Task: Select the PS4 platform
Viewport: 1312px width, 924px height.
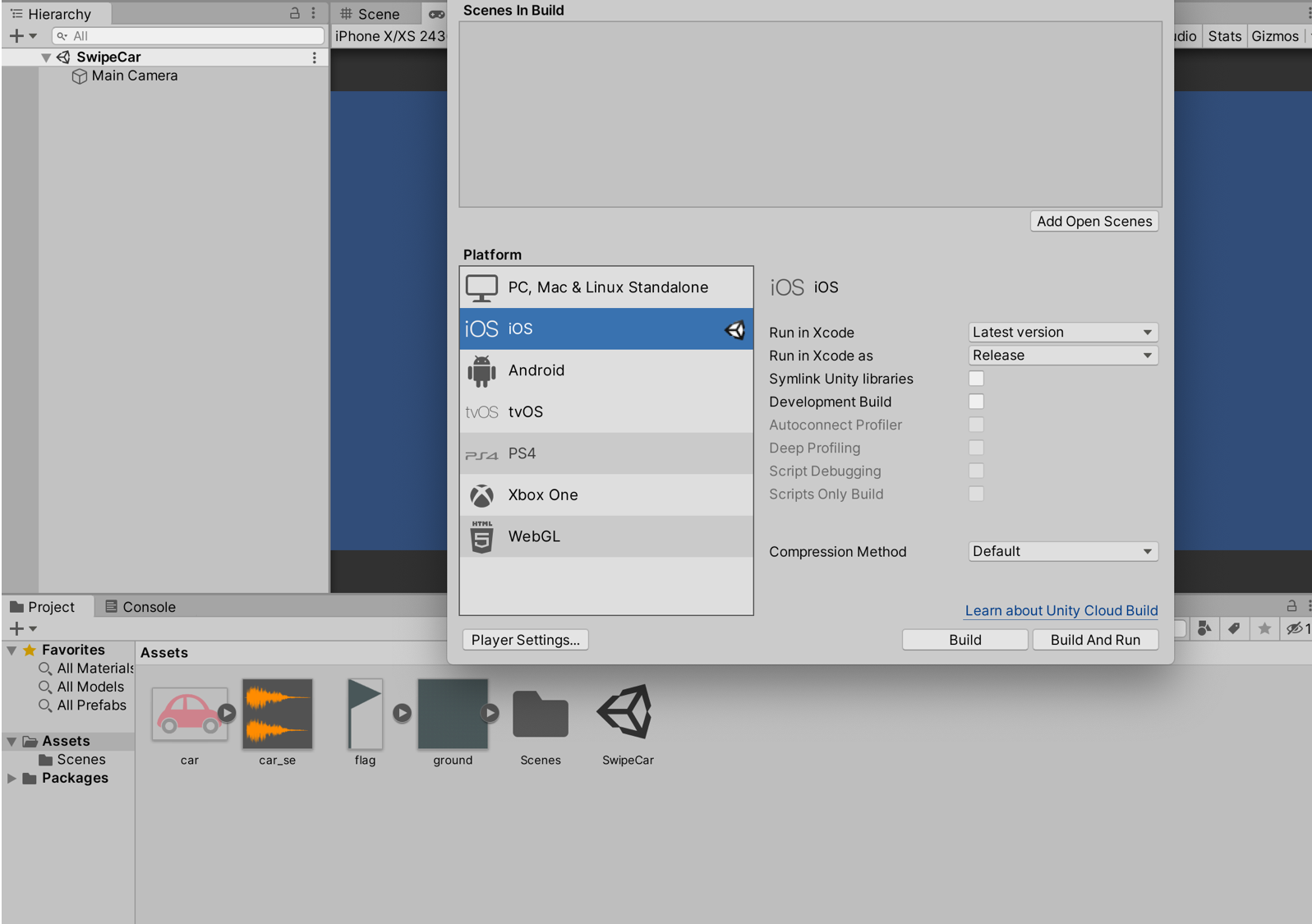Action: pos(606,453)
